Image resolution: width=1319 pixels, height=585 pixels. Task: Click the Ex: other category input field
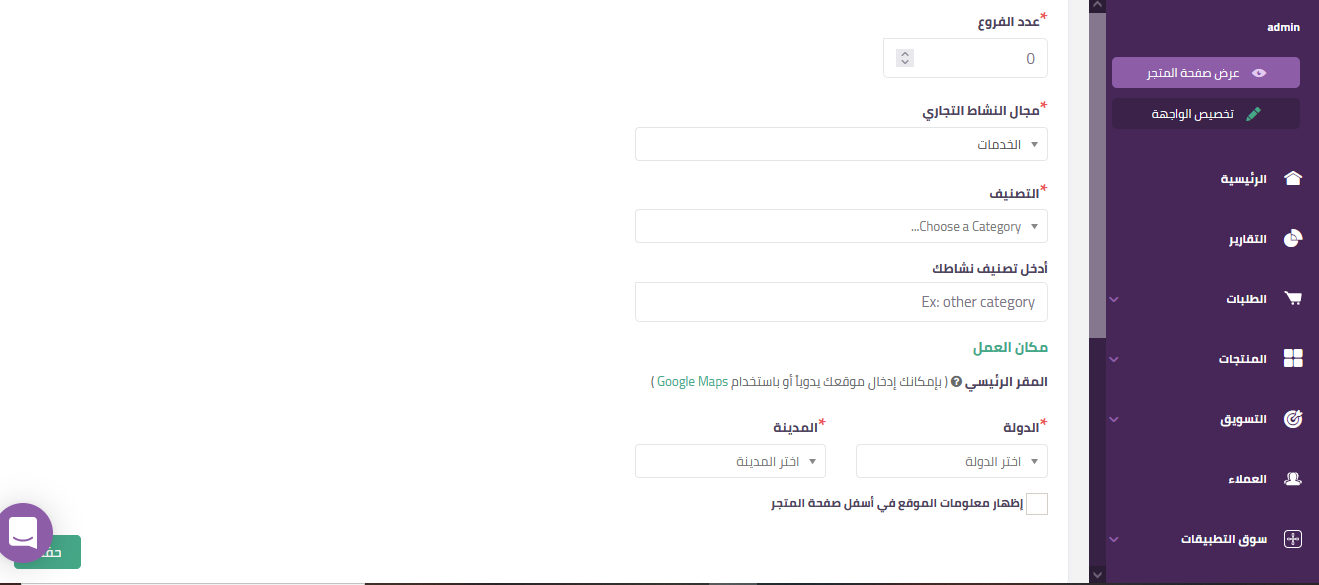click(841, 302)
